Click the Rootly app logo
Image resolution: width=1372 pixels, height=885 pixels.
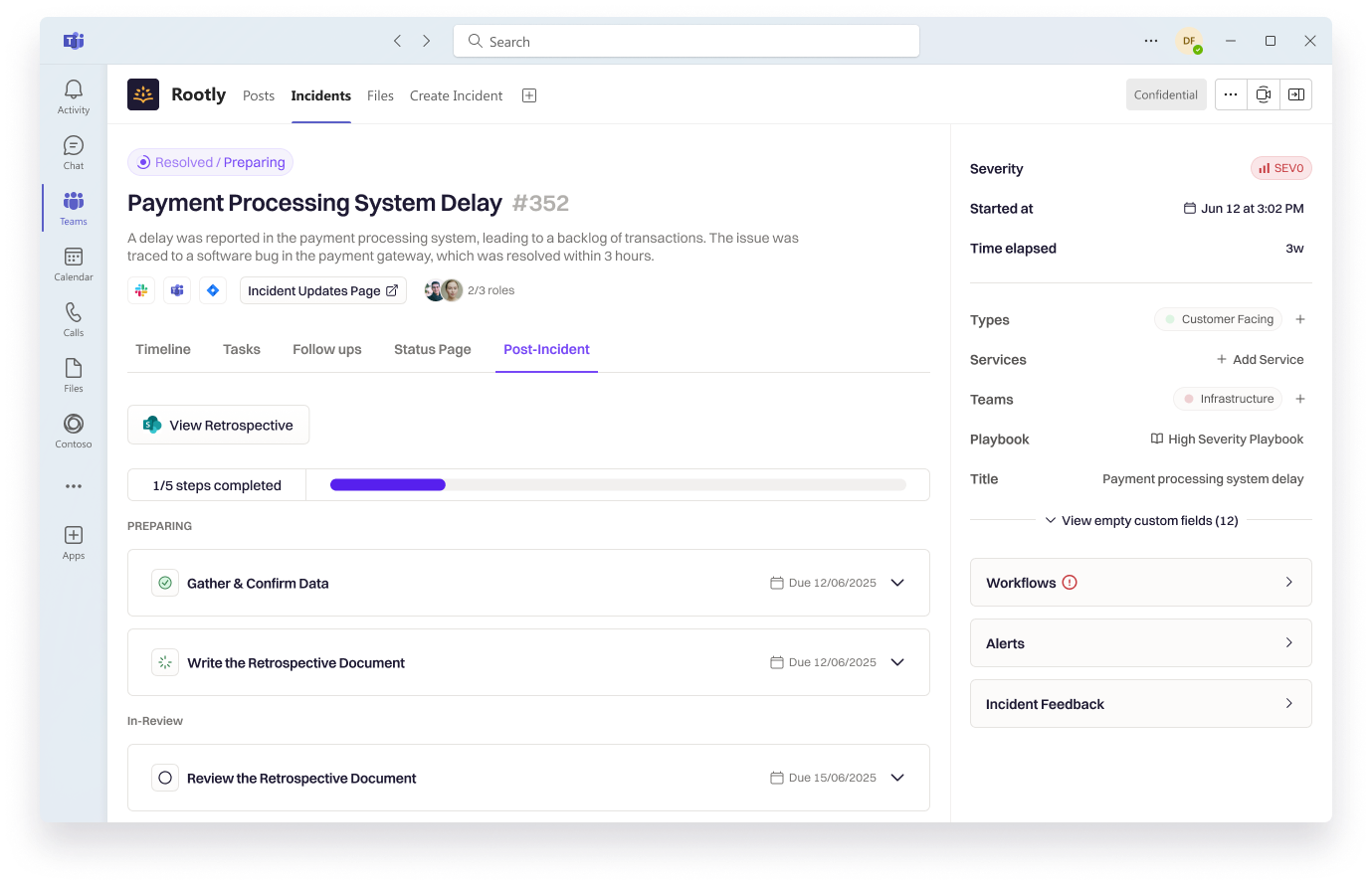coord(143,94)
